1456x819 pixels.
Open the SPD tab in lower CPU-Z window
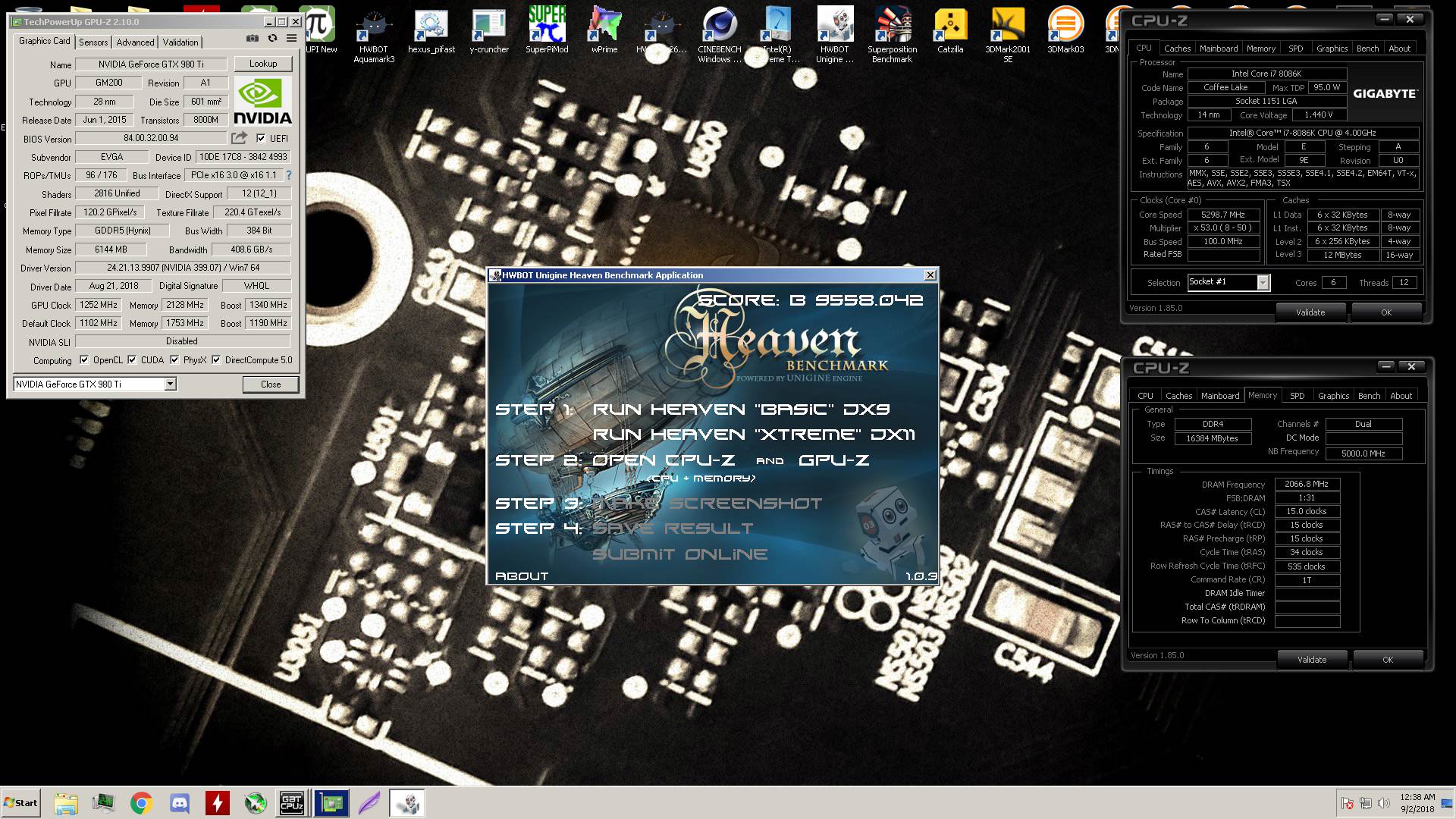point(1298,396)
